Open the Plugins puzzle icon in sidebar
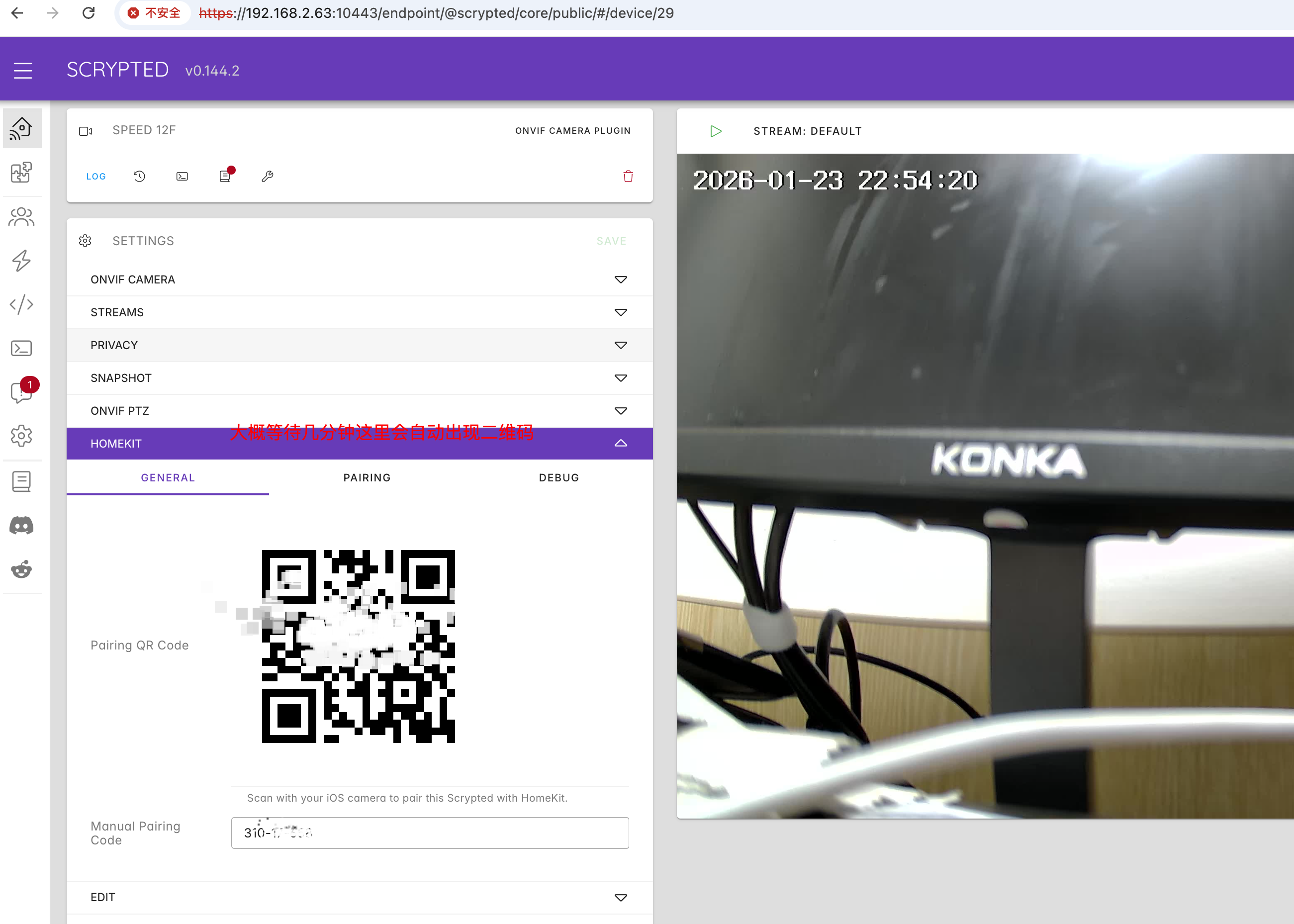The height and width of the screenshot is (924, 1294). (21, 173)
